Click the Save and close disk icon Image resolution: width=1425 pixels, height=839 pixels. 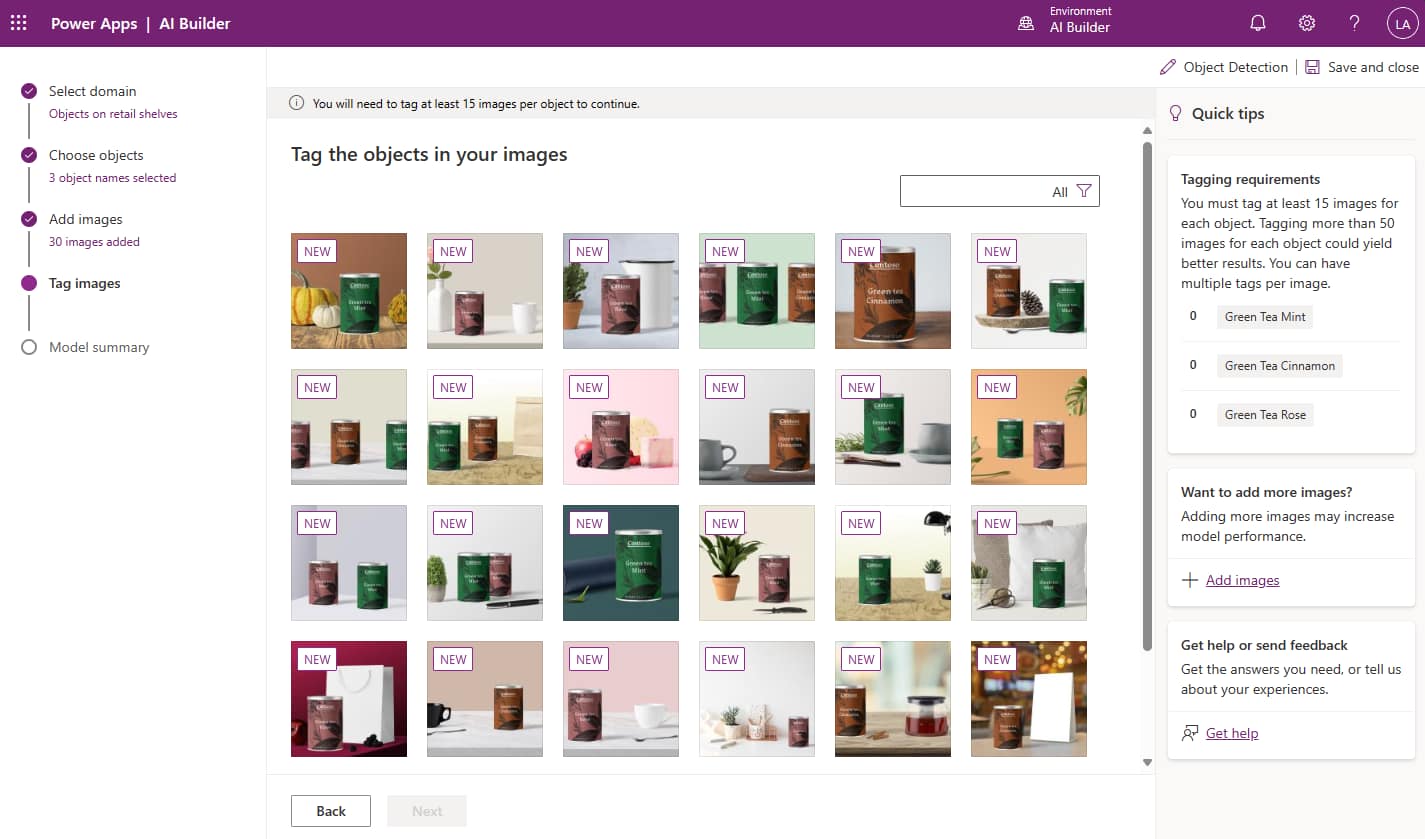point(1312,67)
